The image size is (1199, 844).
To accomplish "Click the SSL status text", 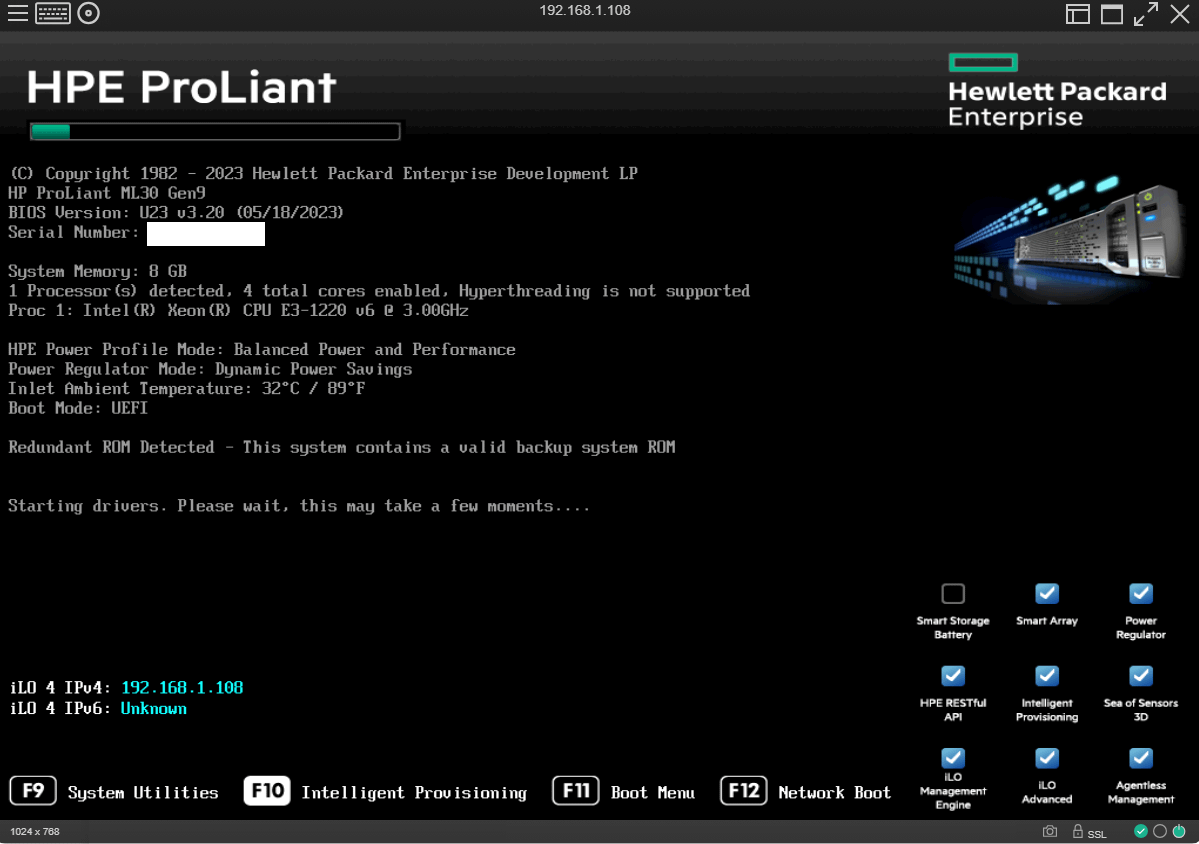I will (1097, 833).
